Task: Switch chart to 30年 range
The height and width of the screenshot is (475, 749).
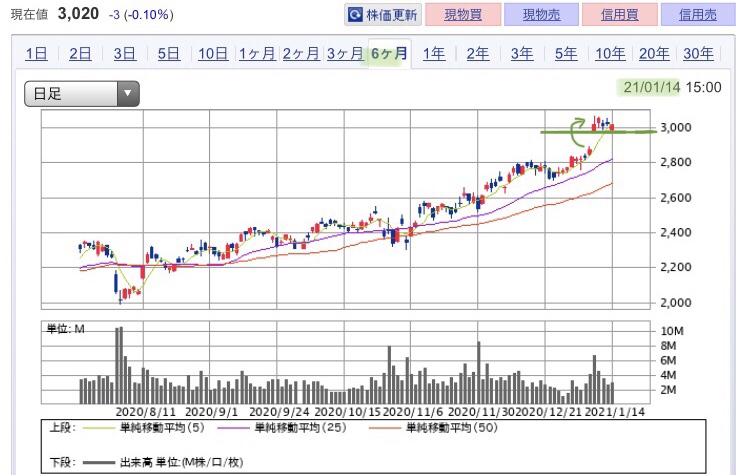Action: [698, 54]
